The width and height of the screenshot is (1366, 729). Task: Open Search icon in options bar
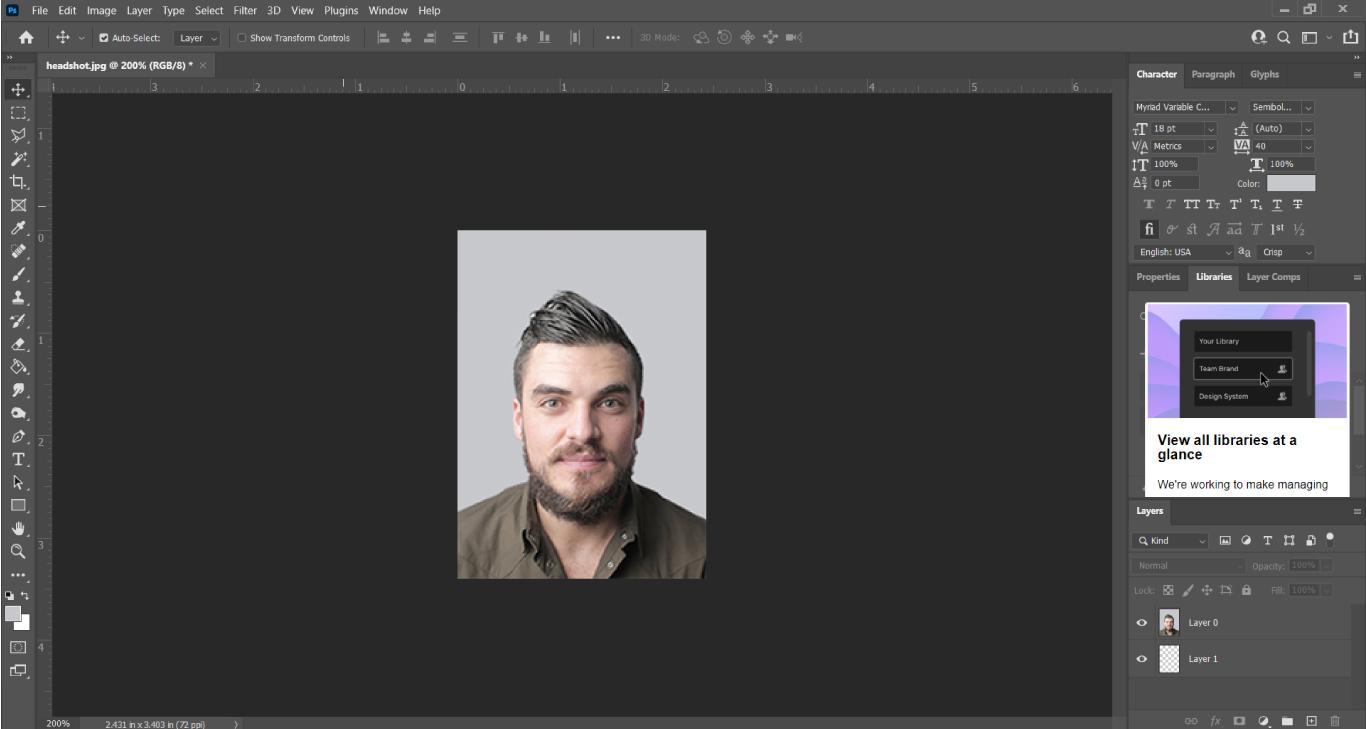[1284, 37]
